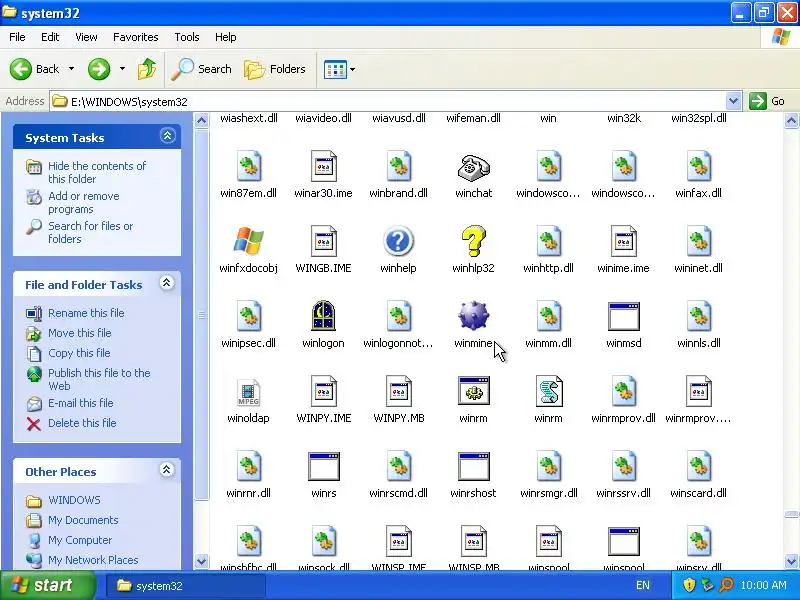Open My Documents in Other Places

coord(83,520)
